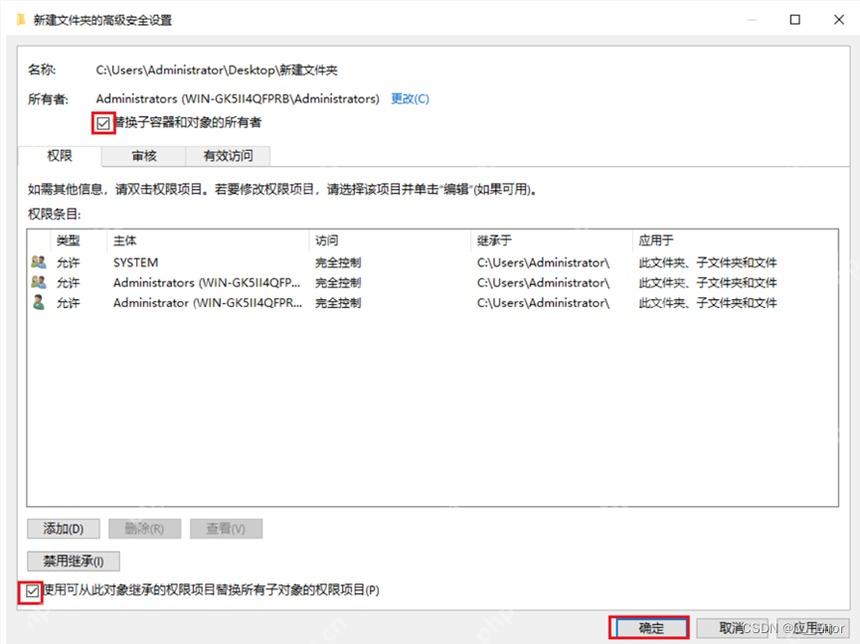Select the Administrator (WIN-GK5II4QFPR... entry
Image resolution: width=860 pixels, height=644 pixels.
[x=432, y=302]
